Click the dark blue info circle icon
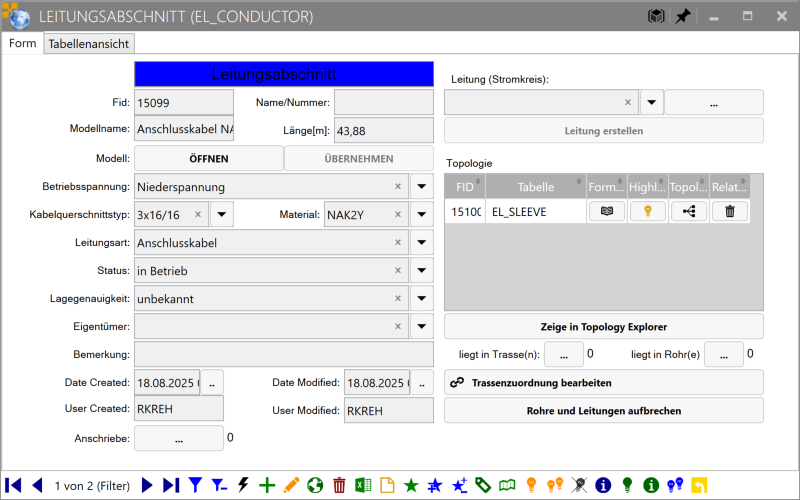Viewport: 800px width, 500px height. pyautogui.click(x=603, y=485)
